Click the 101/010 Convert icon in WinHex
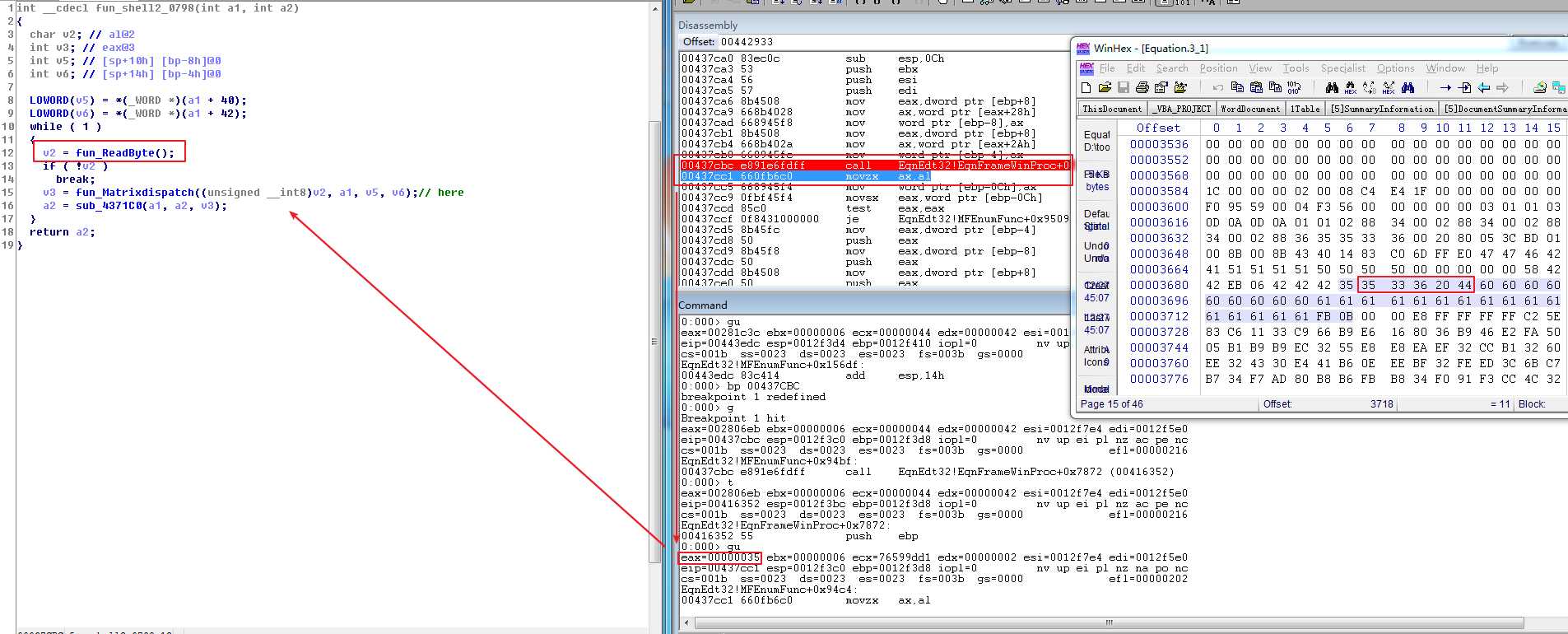1568x634 pixels. [x=1294, y=87]
